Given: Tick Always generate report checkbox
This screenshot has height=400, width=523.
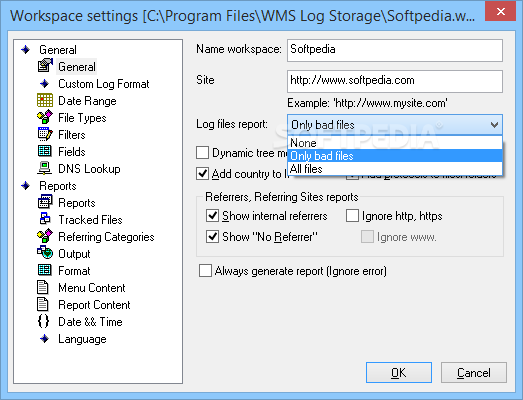Looking at the screenshot, I should 205,271.
